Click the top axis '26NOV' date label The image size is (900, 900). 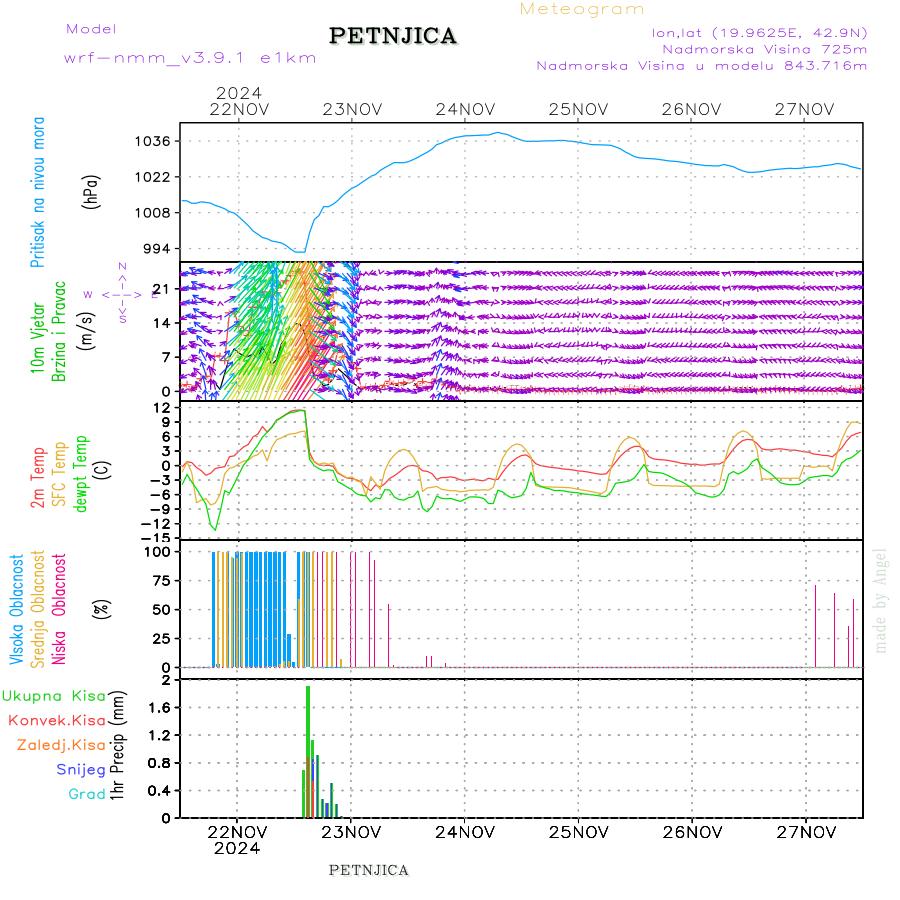pyautogui.click(x=691, y=109)
